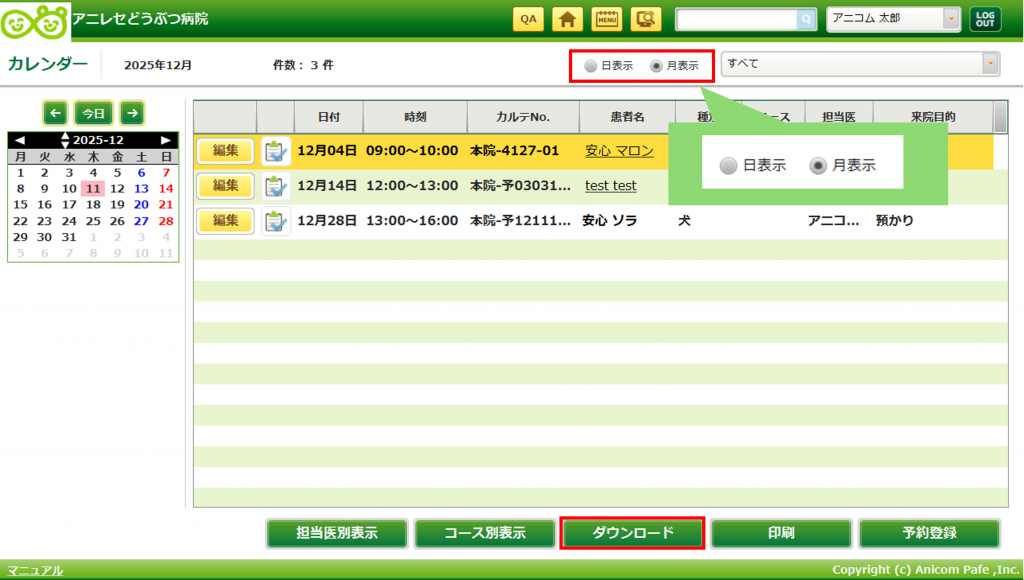Image resolution: width=1024 pixels, height=580 pixels.
Task: Click the 患者名 column header
Action: (627, 117)
